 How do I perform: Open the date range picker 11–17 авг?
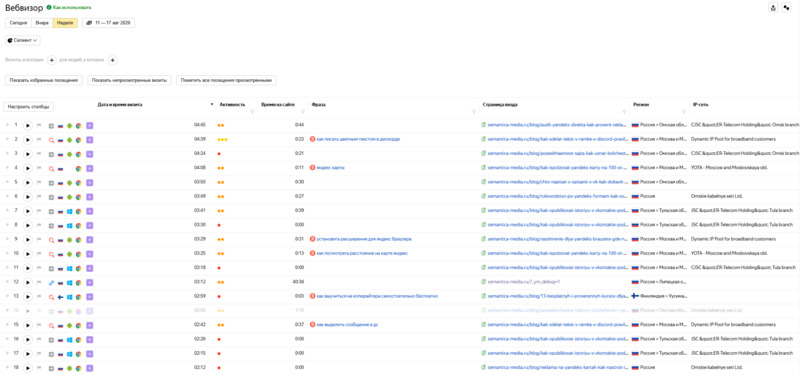(108, 23)
